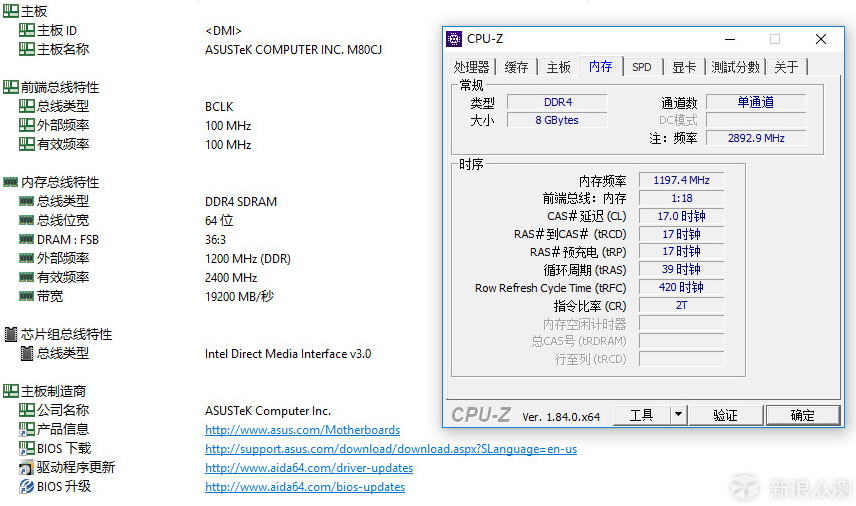Click memory icon beside 有效频率 2400 MHz
The image size is (856, 506).
pyautogui.click(x=27, y=277)
